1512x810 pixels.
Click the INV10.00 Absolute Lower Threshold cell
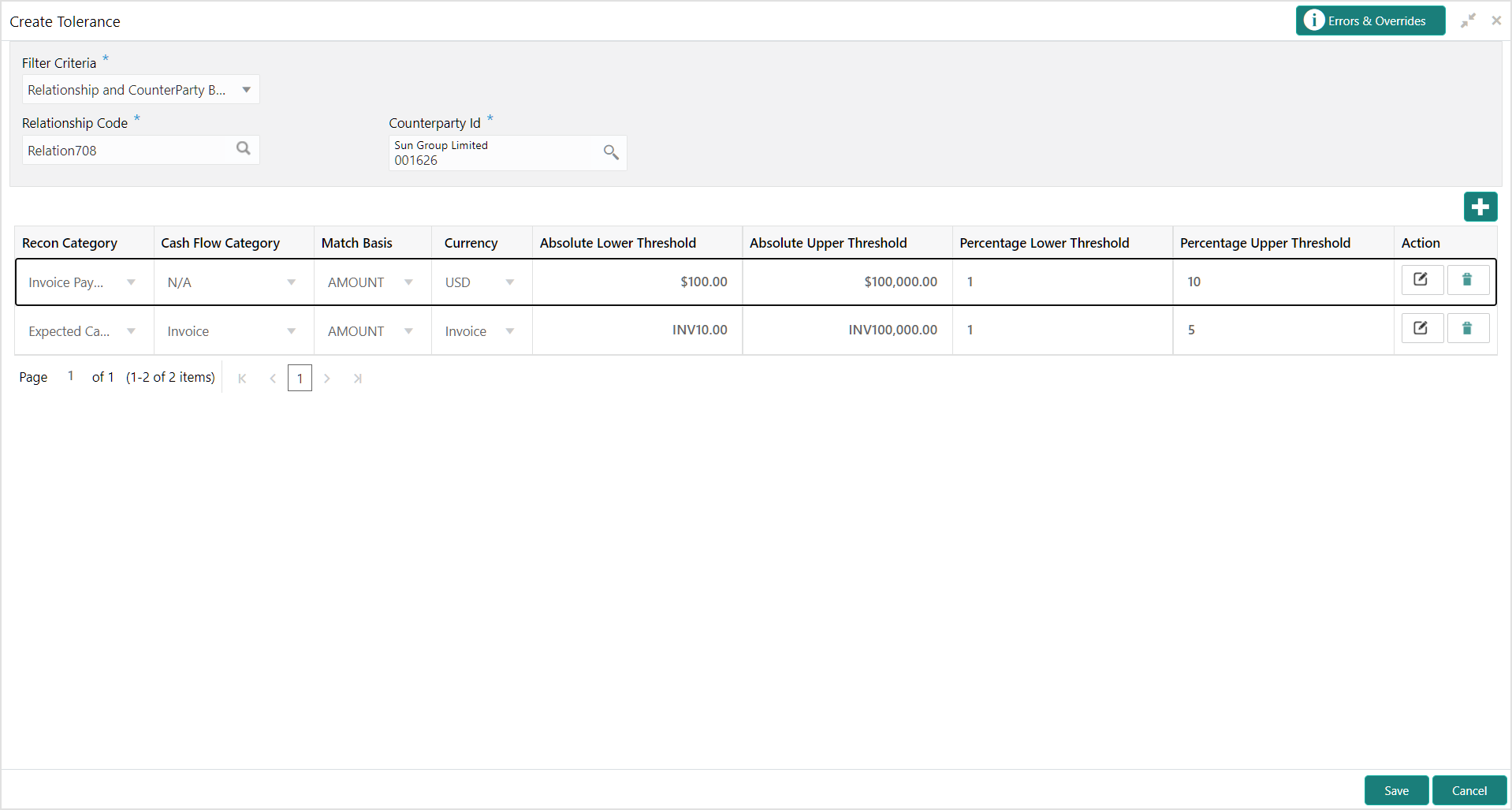tap(637, 330)
